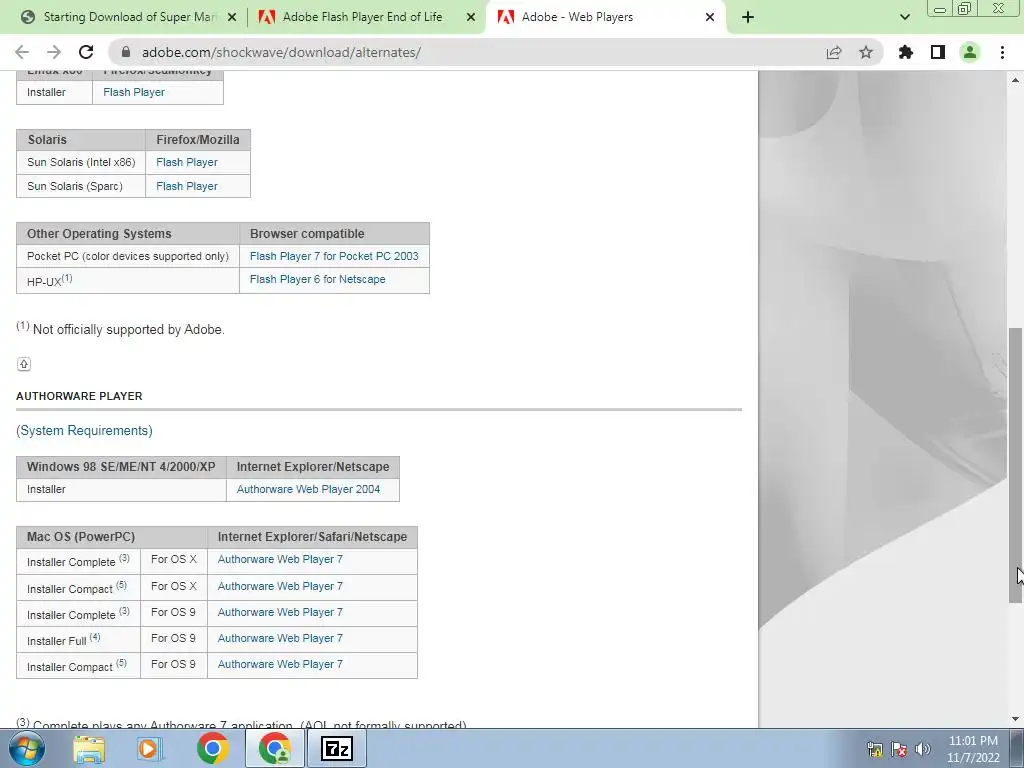
Task: Click the volume speaker tray icon
Action: point(923,750)
